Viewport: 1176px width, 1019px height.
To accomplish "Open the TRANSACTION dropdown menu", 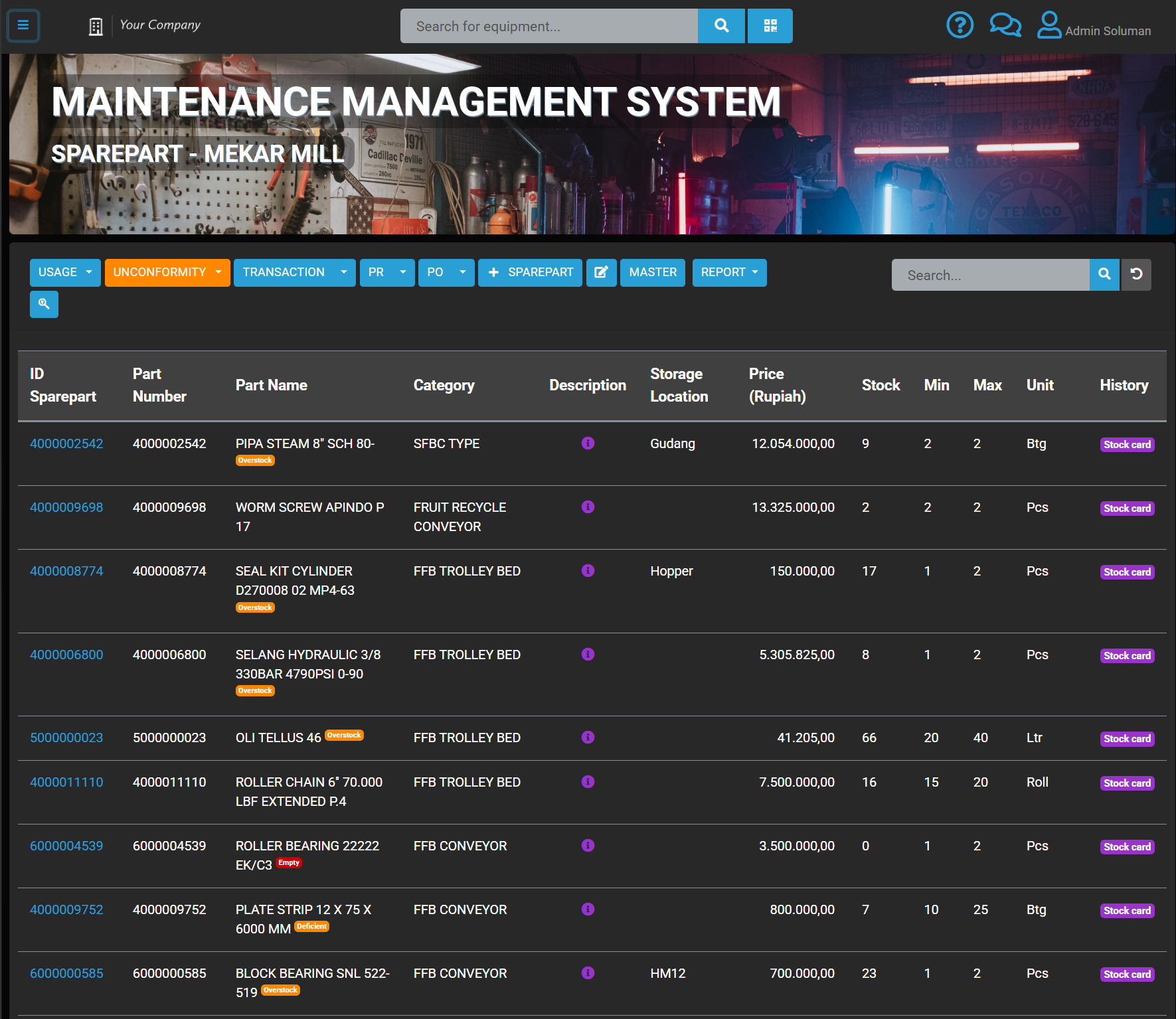I will pos(294,273).
